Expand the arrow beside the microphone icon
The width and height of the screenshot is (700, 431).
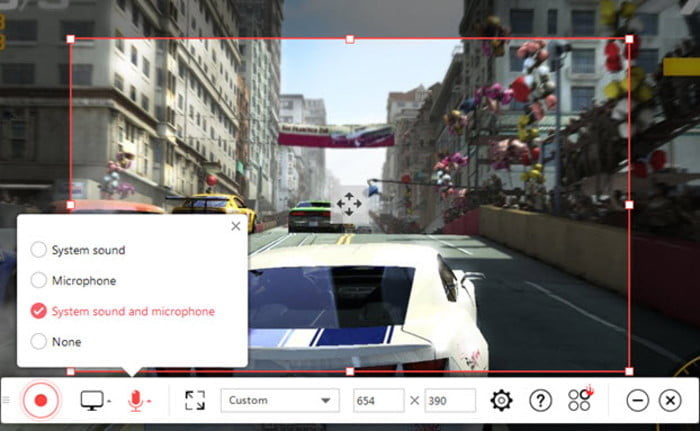(x=150, y=403)
